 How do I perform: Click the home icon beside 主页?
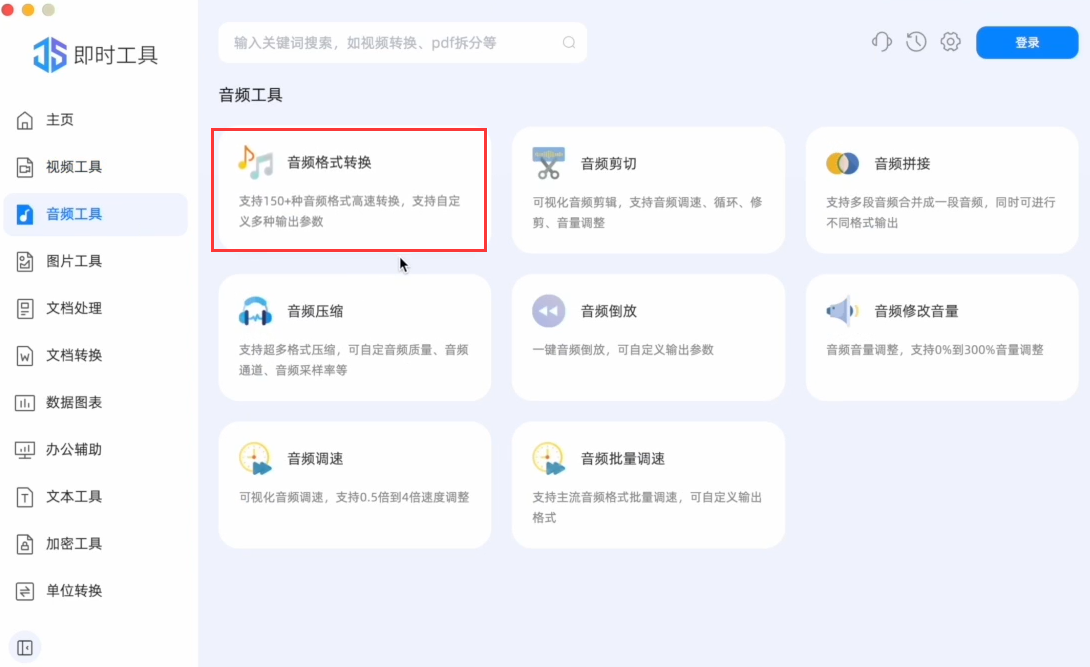[24, 120]
